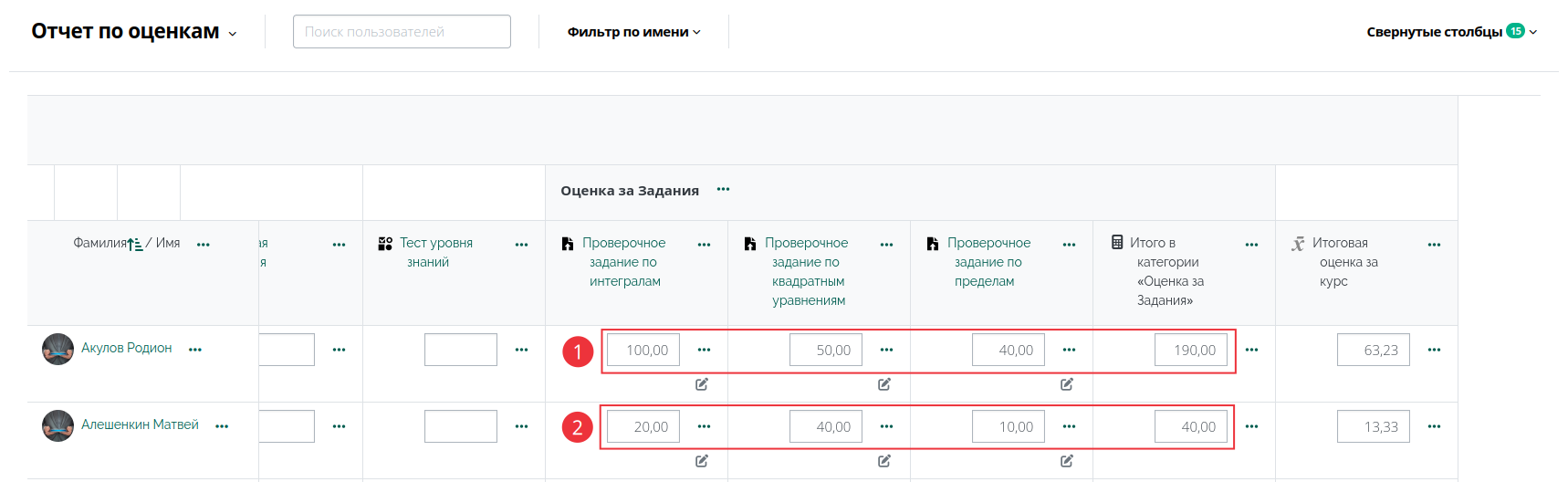Screen dimensions: 1568x482
Task: Click edit icon under Акулов's квадратным уравнениям grade
Action: pyautogui.click(x=884, y=384)
